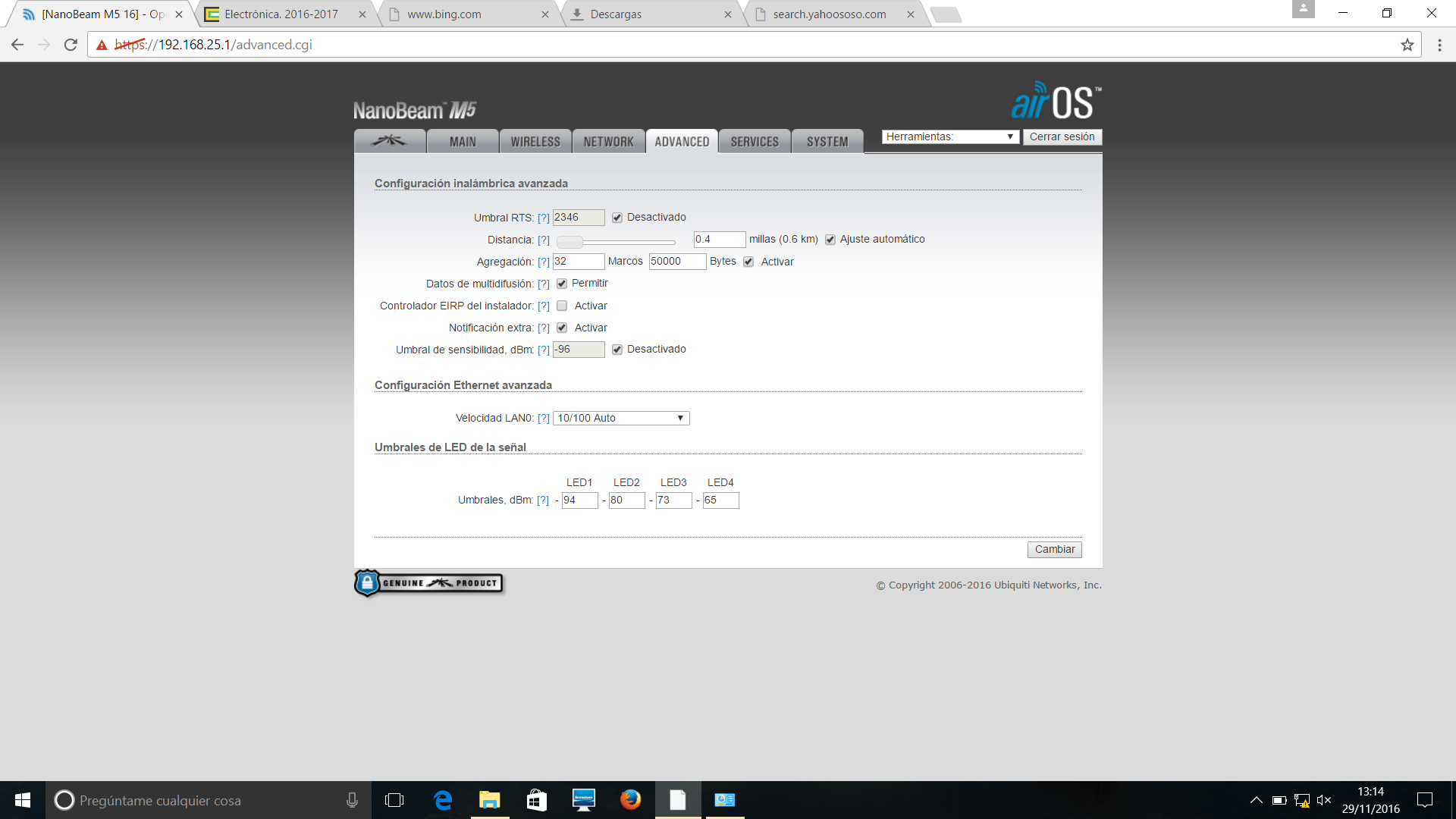The image size is (1456, 819).
Task: Open the Lenovo monitor app icon
Action: 584,800
